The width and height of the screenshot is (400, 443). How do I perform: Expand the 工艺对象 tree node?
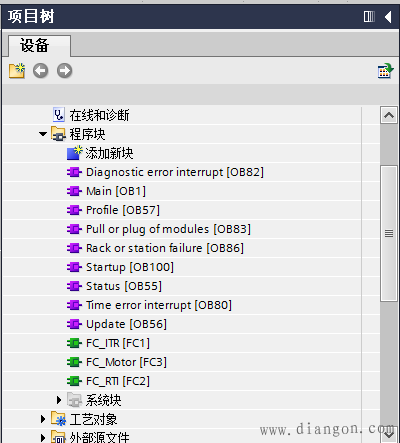pyautogui.click(x=43, y=419)
